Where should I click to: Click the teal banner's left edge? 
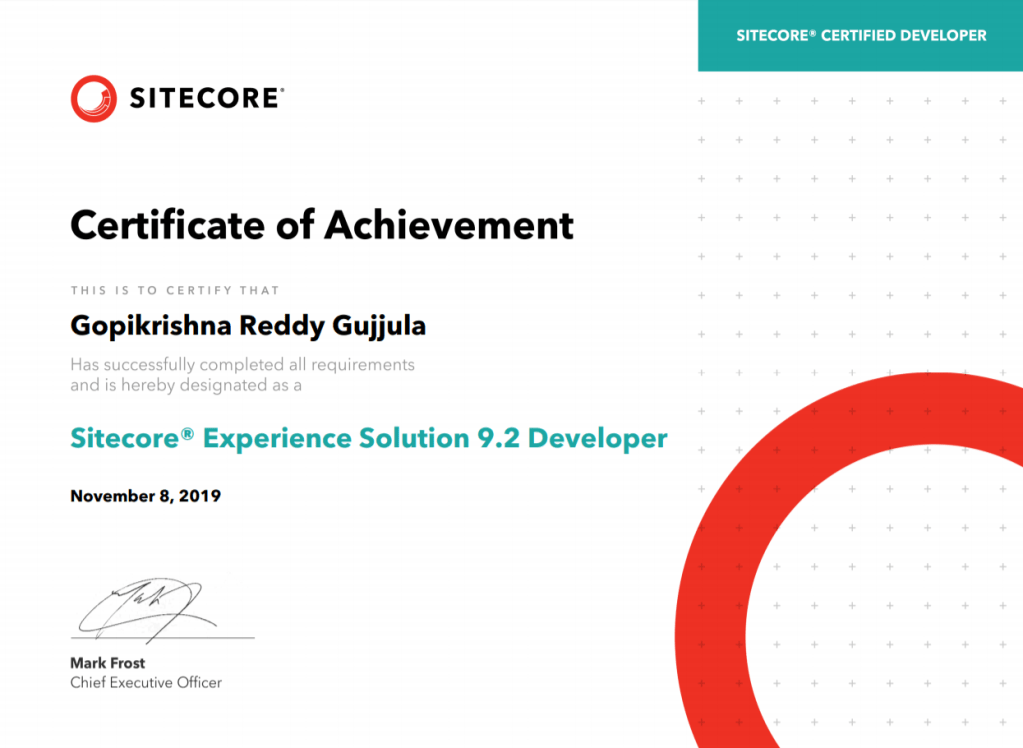click(700, 35)
